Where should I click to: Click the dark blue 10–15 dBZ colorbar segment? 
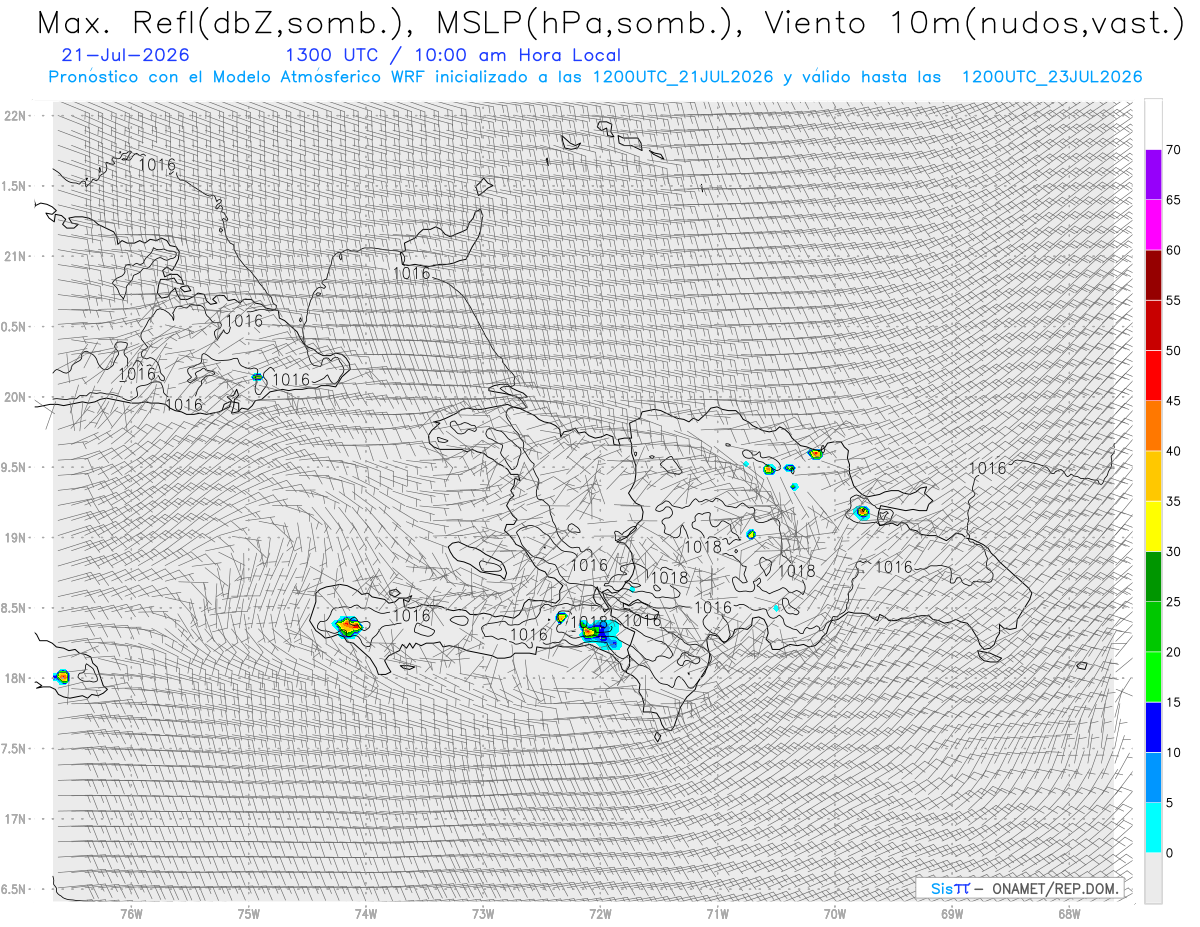tap(1153, 727)
